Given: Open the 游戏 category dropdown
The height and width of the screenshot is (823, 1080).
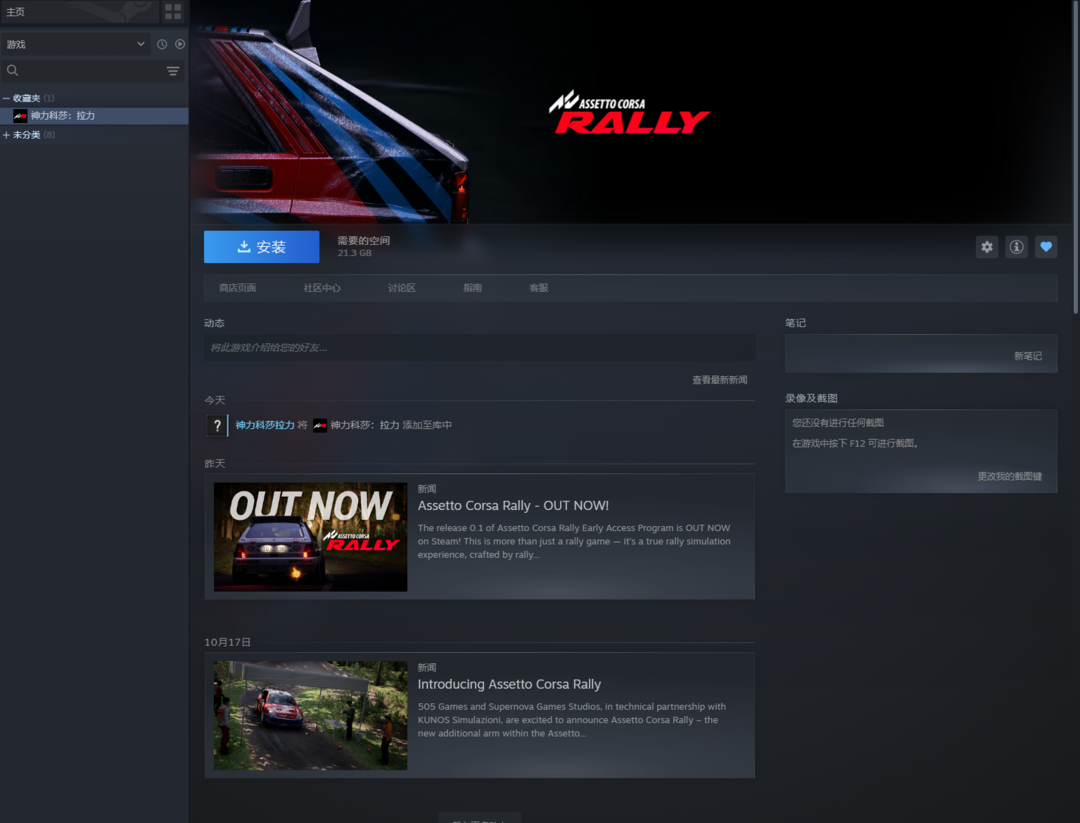Looking at the screenshot, I should click(75, 44).
